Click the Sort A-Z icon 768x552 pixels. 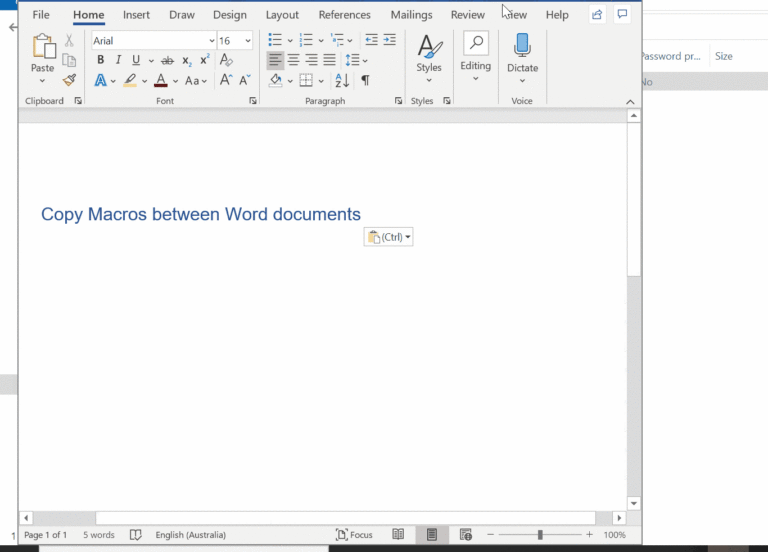(x=342, y=80)
